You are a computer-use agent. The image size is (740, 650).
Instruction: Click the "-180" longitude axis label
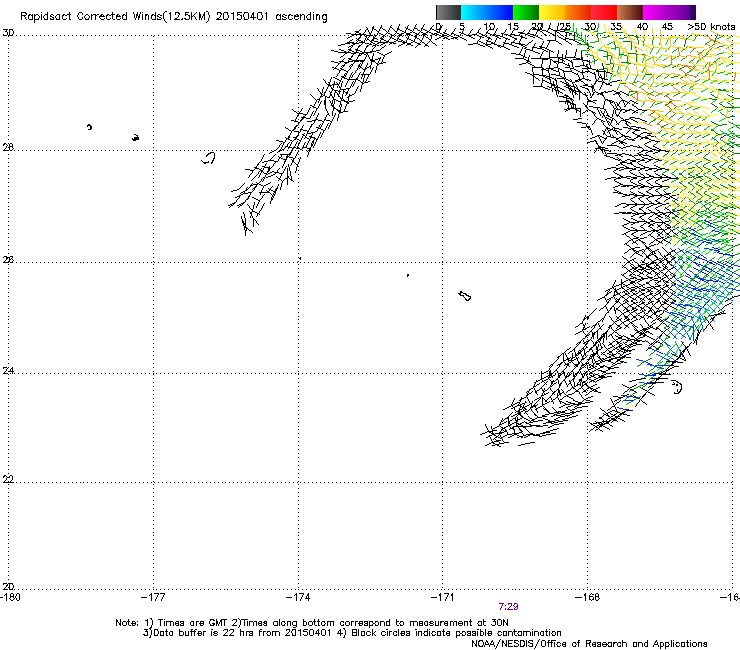(x=11, y=597)
